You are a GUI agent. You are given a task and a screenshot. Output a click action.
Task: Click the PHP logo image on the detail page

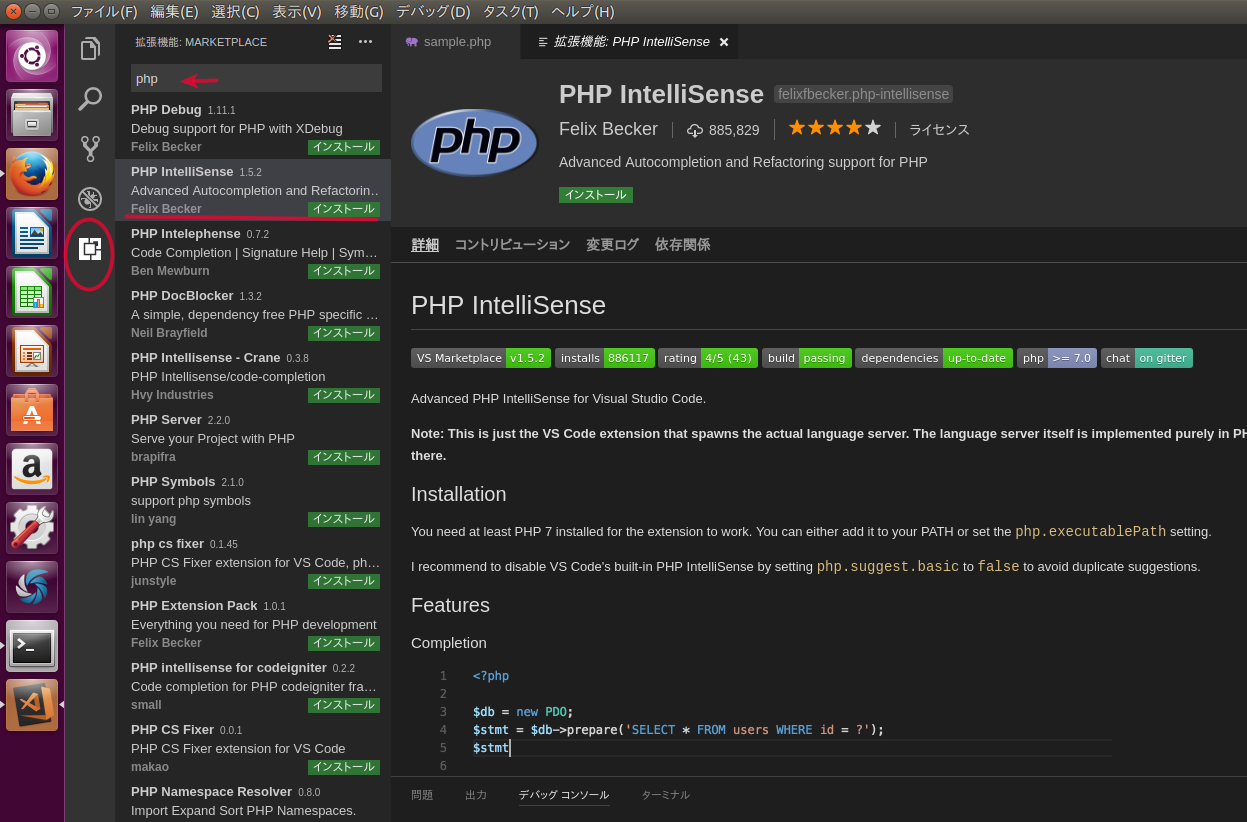coord(474,142)
